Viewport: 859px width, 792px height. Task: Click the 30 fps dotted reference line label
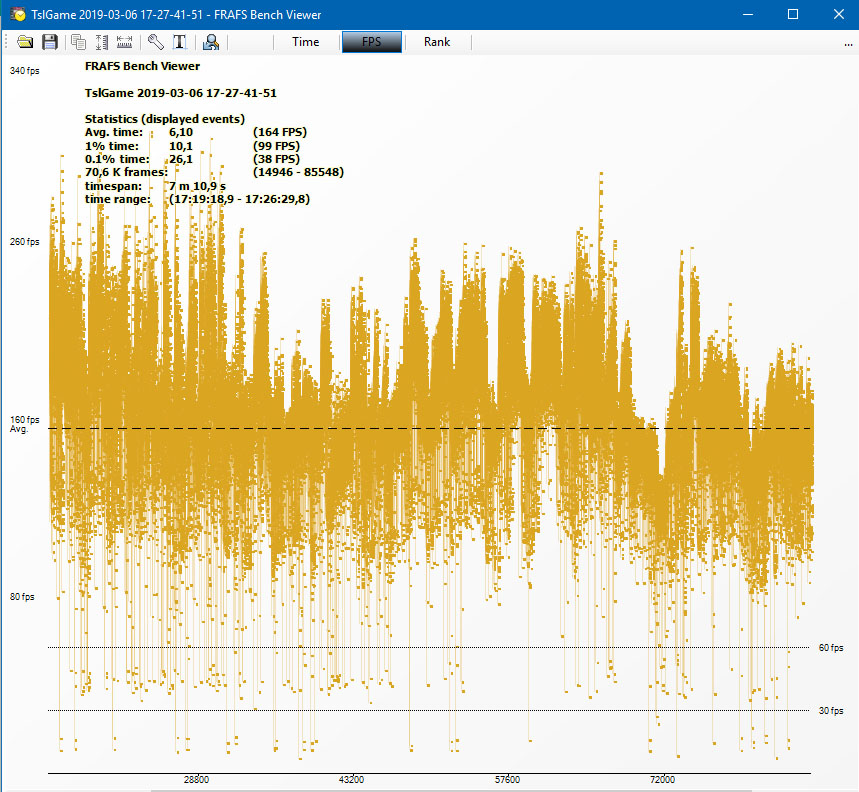click(831, 711)
